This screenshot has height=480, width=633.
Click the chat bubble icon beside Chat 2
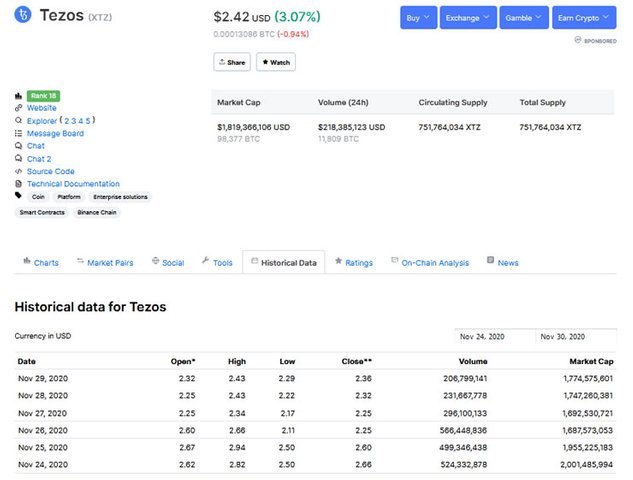pyautogui.click(x=18, y=159)
